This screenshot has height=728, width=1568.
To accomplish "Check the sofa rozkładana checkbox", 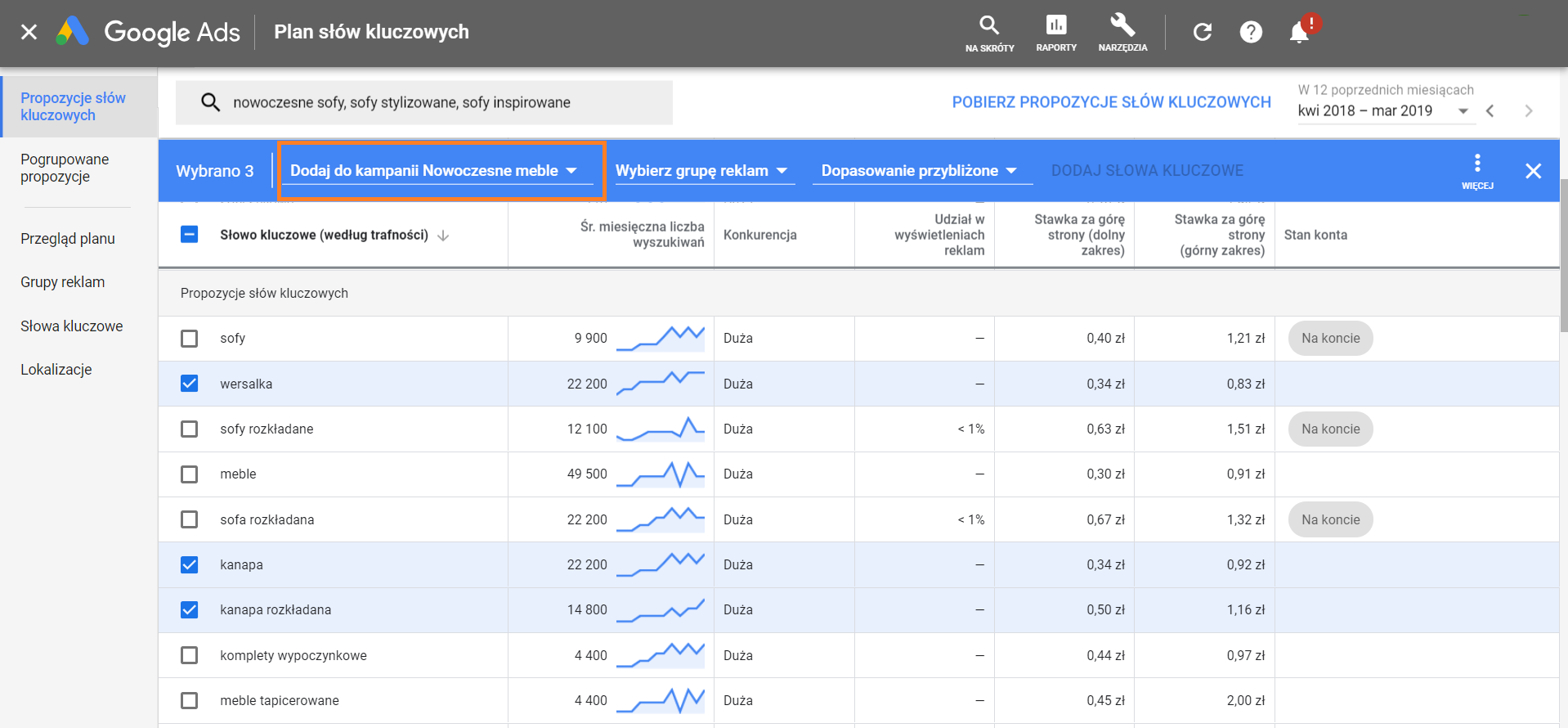I will [x=189, y=519].
